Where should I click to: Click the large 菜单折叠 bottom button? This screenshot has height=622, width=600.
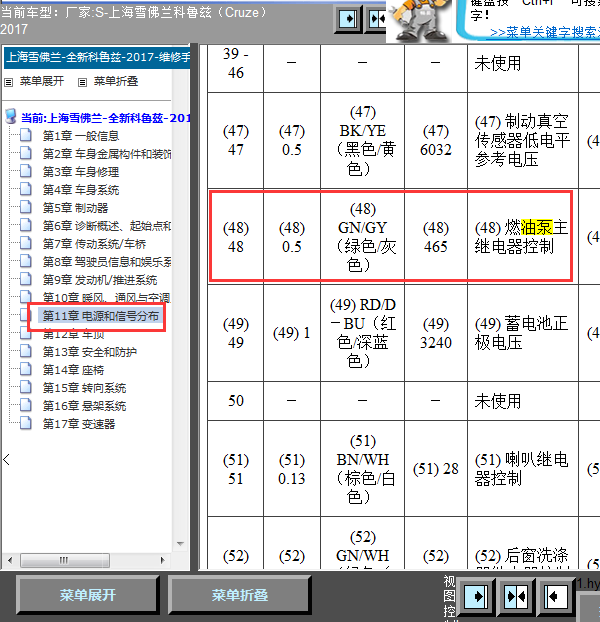click(x=240, y=595)
